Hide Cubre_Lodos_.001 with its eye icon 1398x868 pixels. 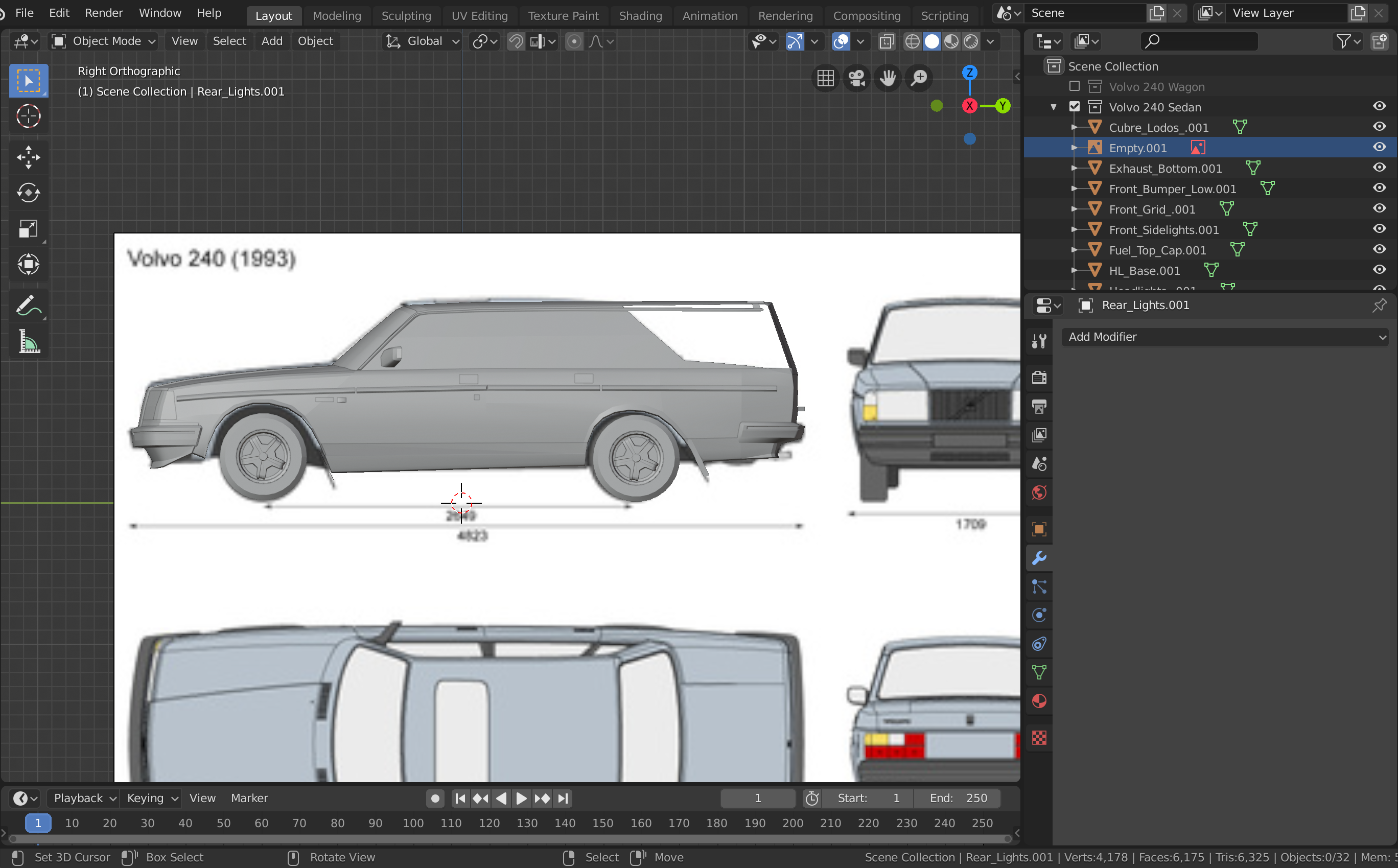pos(1379,127)
